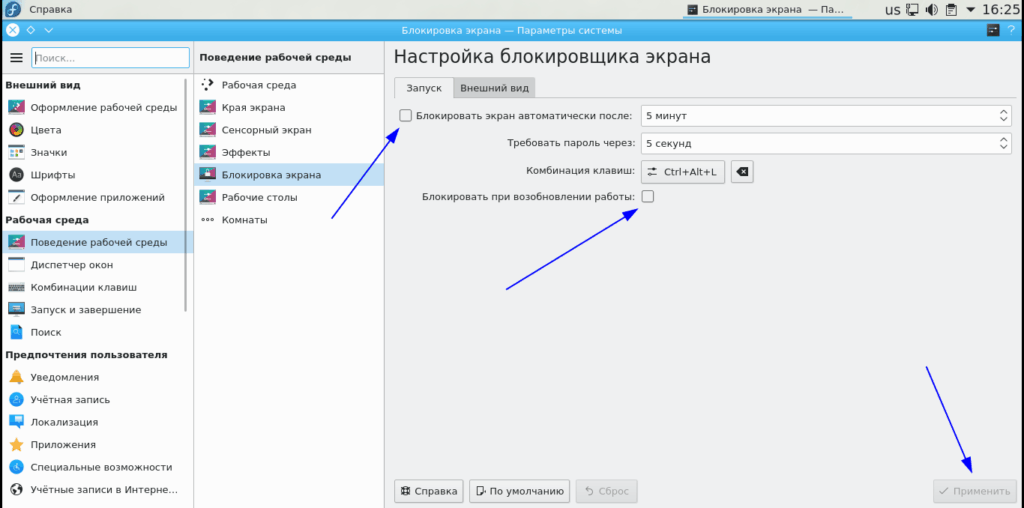
Task: Select the Effects (Эффекты) item
Action: tap(246, 152)
